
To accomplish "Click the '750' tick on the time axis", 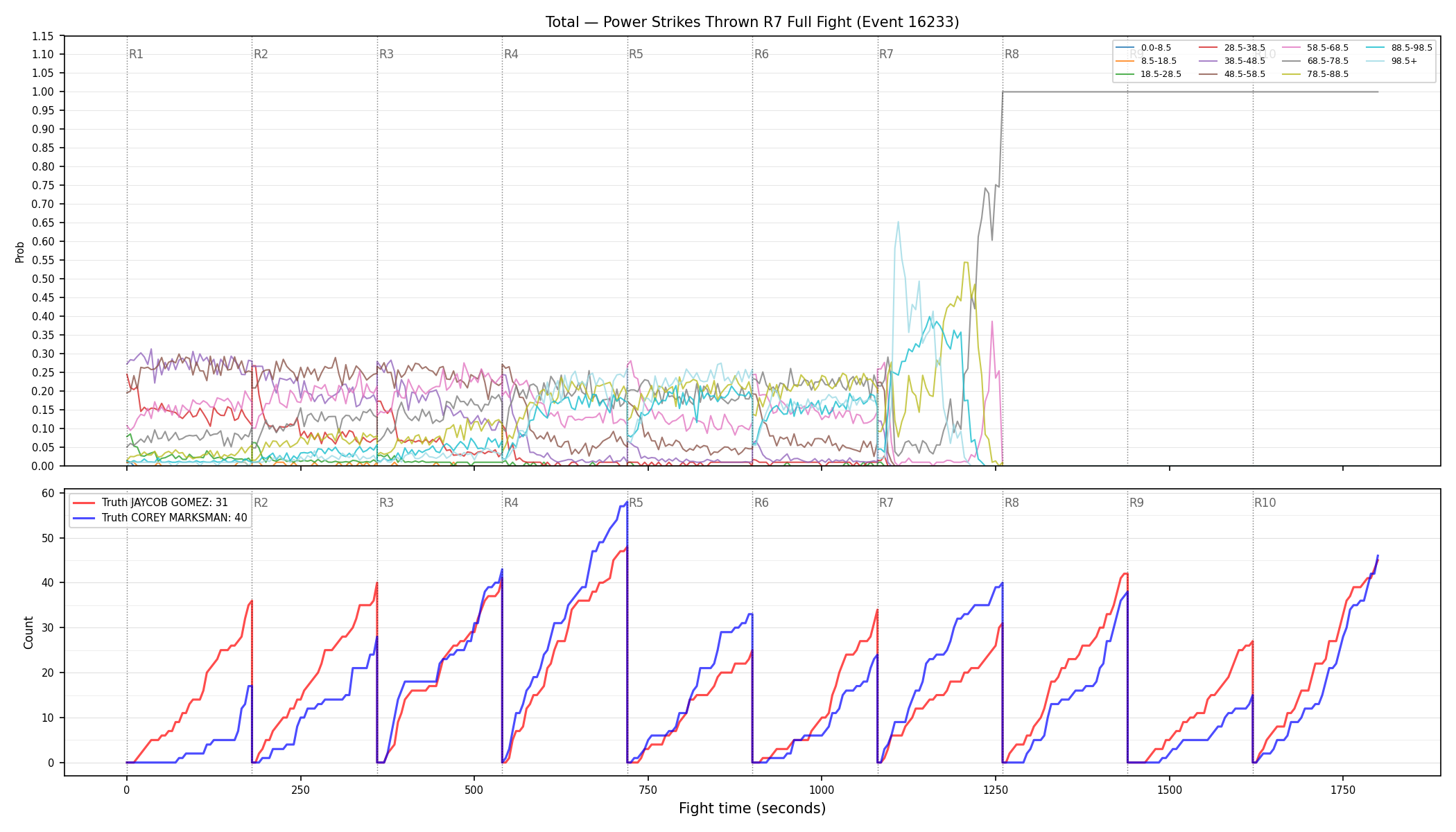I will coord(648,790).
